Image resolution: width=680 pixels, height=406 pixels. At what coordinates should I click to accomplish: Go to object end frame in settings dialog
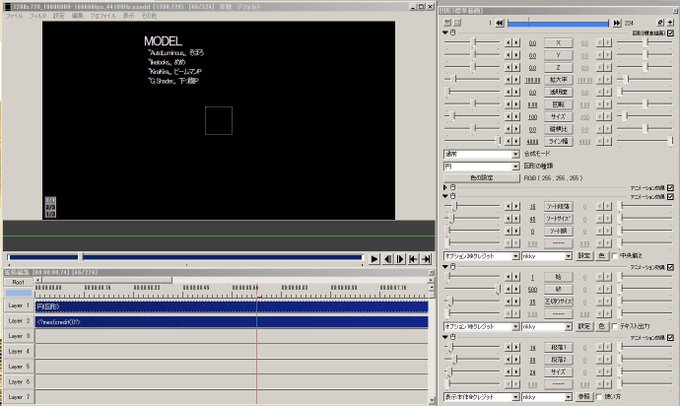617,23
